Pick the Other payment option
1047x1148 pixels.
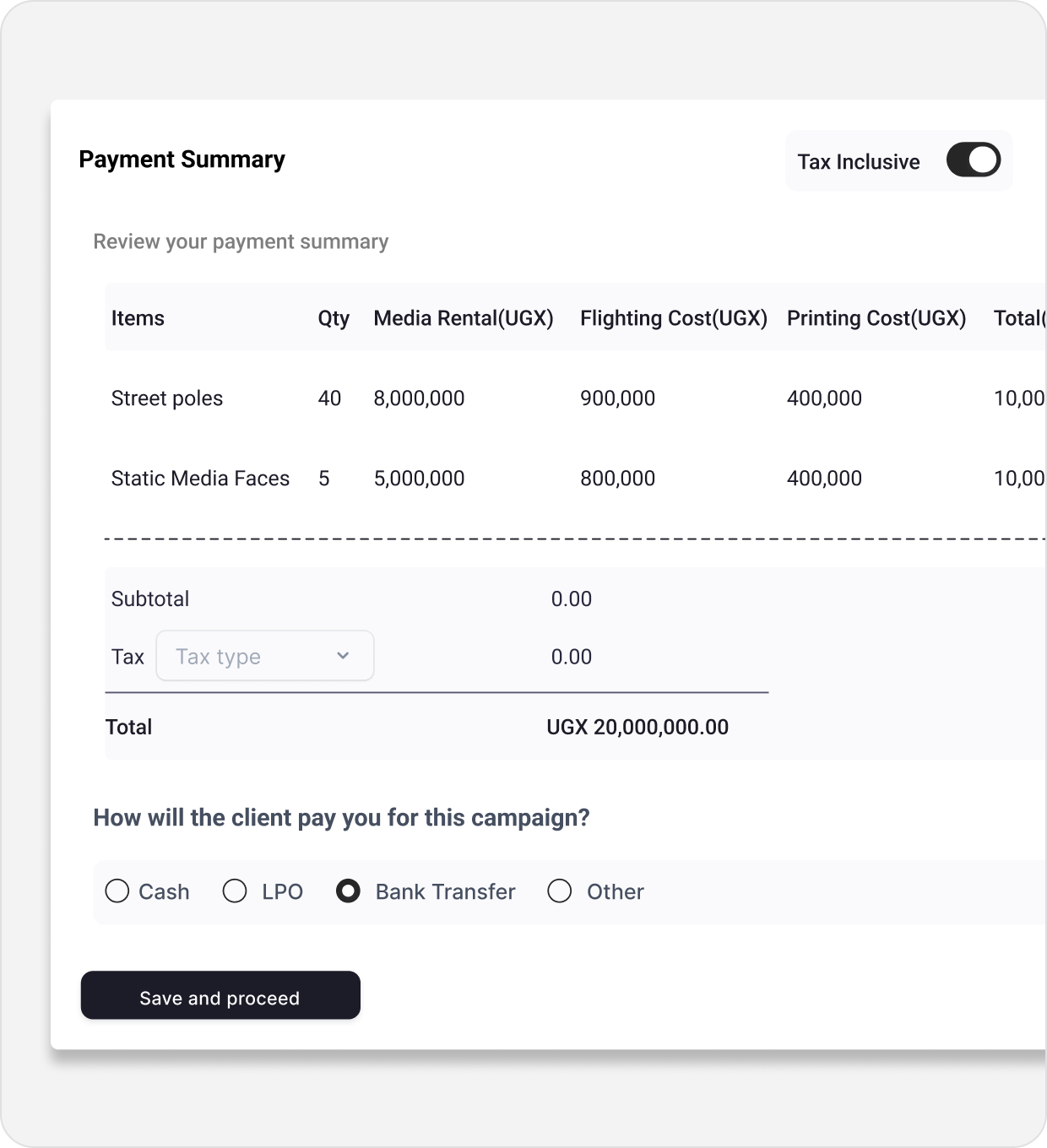tap(560, 891)
